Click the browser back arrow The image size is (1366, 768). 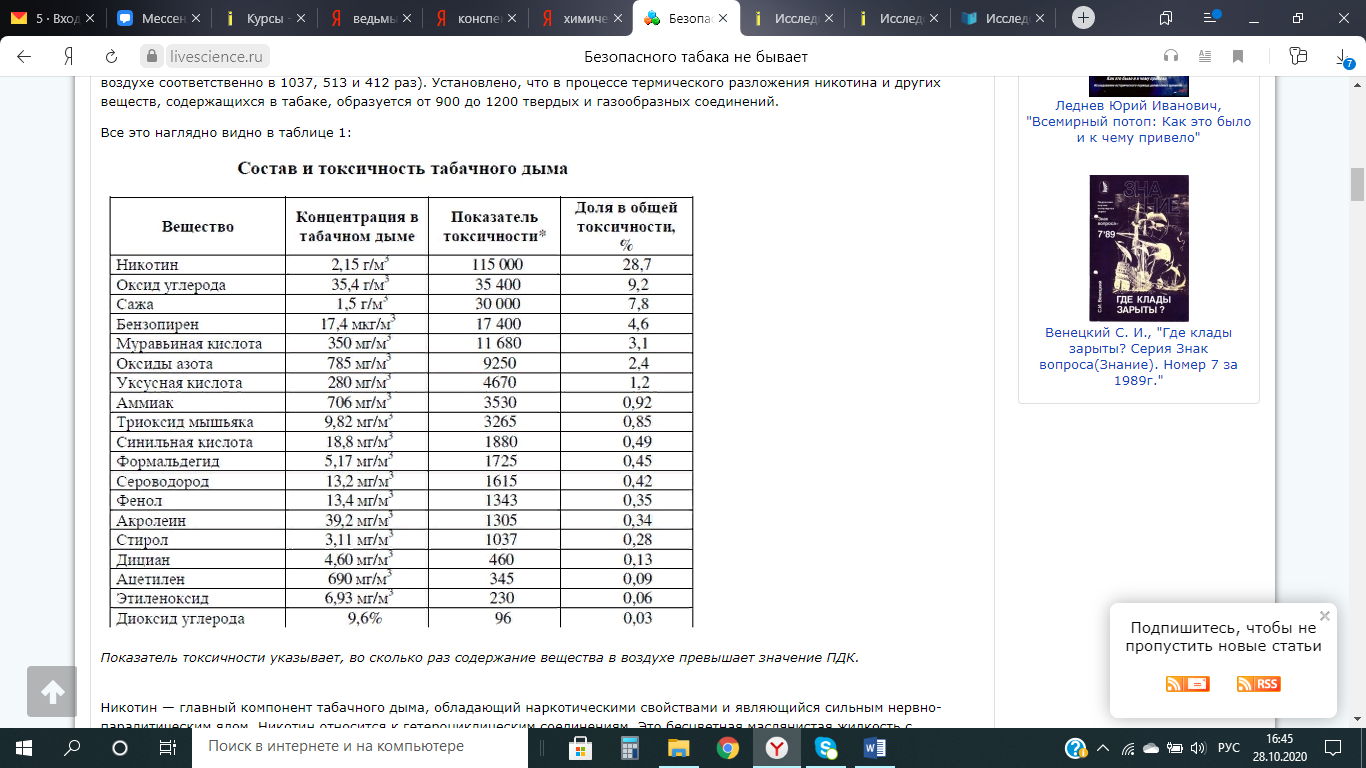[24, 56]
